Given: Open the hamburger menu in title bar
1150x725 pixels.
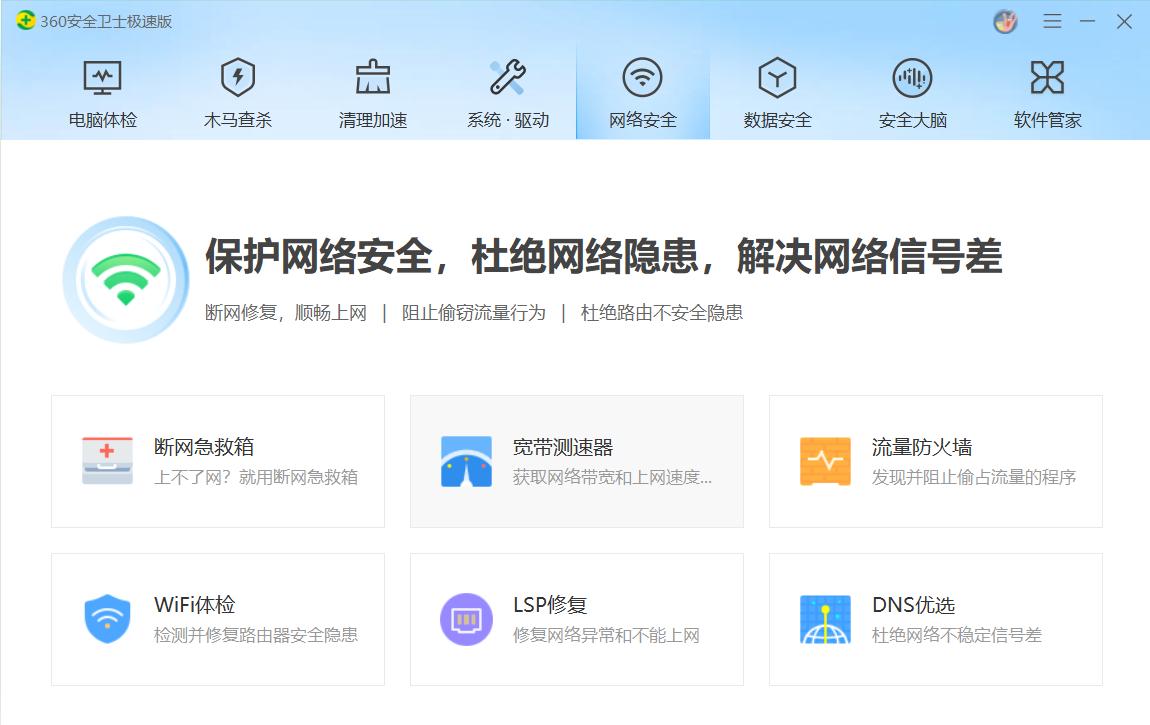Looking at the screenshot, I should point(1052,20).
